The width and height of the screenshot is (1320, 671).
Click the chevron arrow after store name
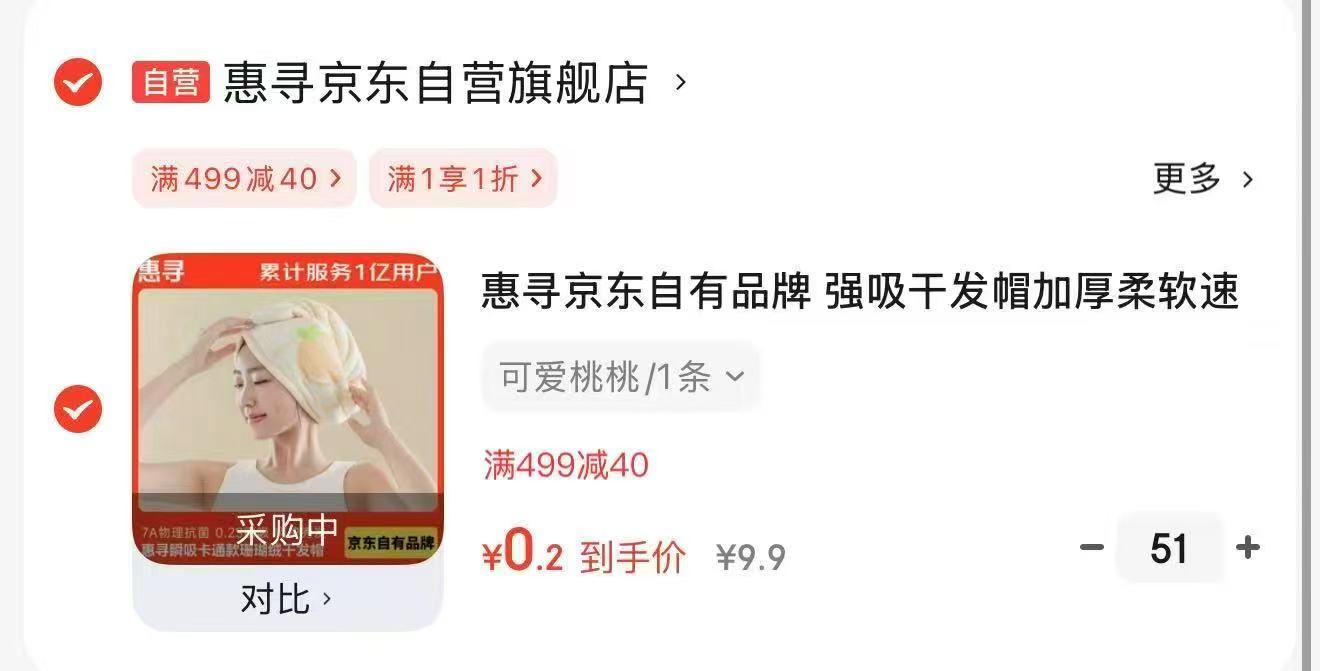click(681, 82)
